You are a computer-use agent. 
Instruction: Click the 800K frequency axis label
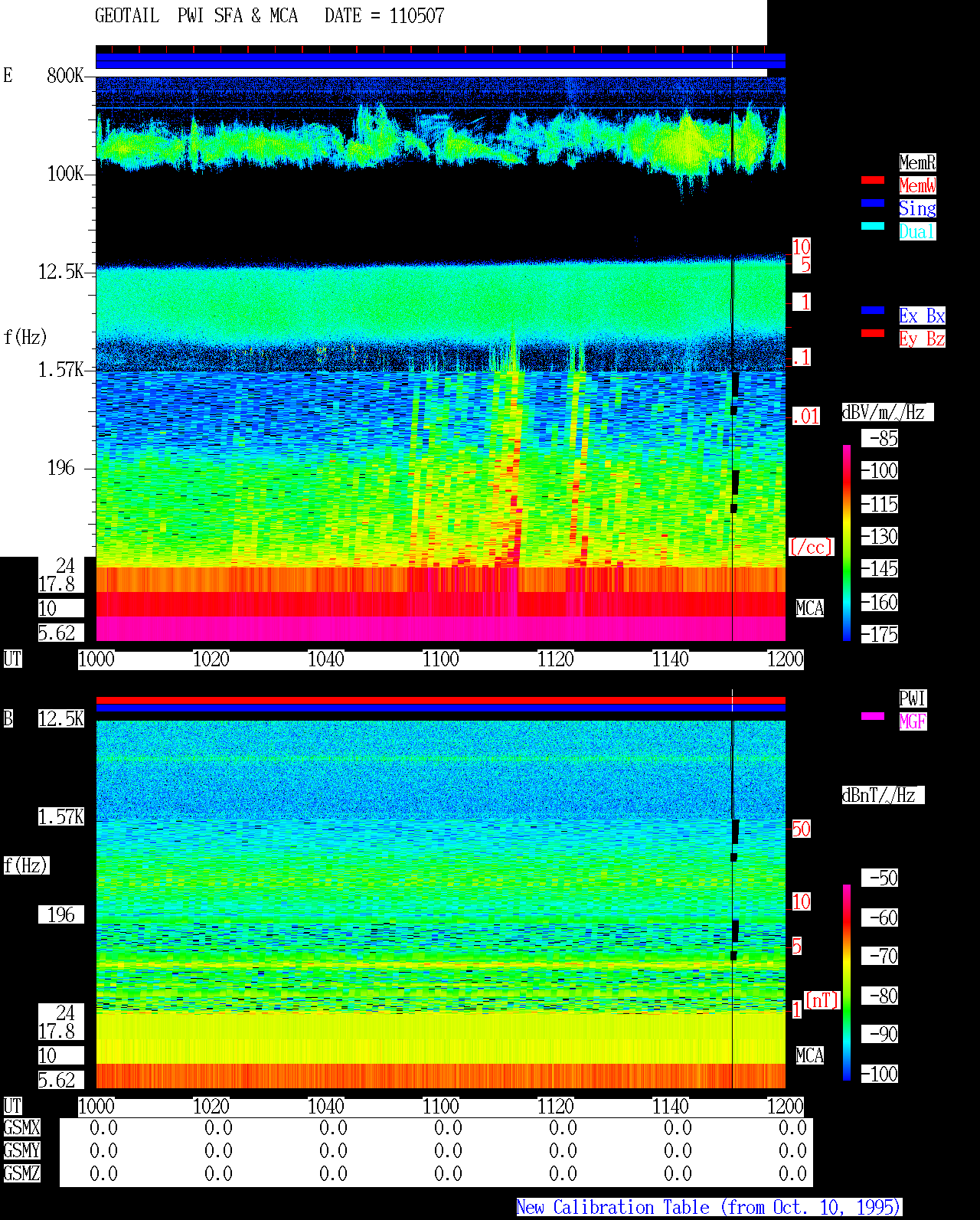[x=65, y=75]
